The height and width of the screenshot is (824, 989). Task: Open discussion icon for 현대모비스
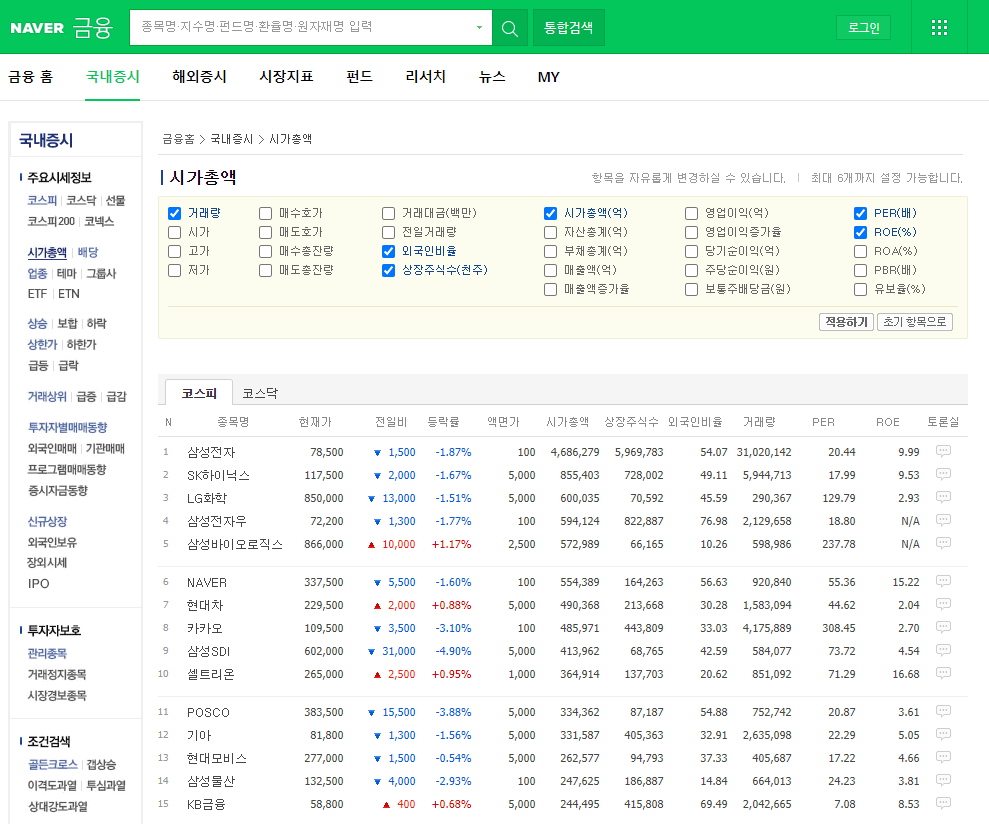coord(943,757)
